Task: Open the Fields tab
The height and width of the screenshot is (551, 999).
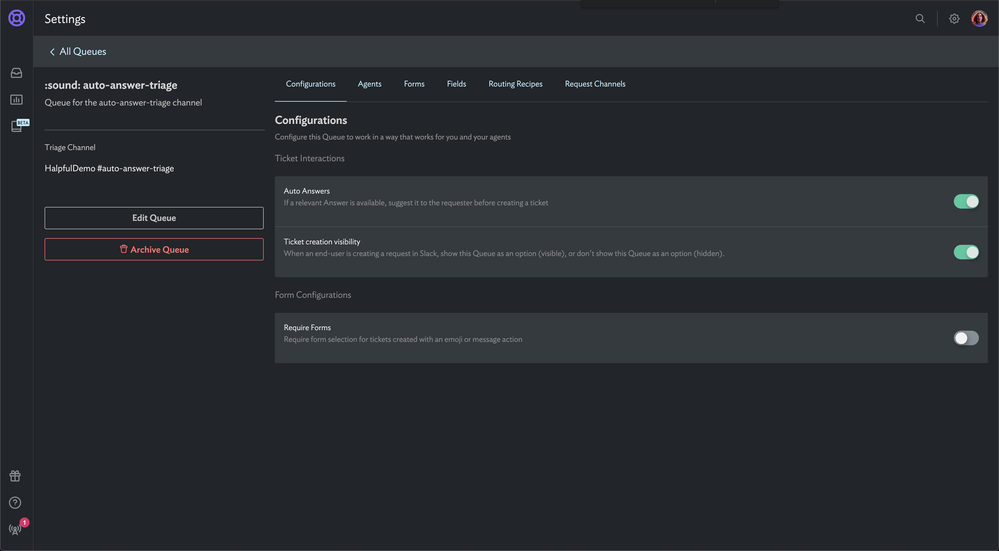Action: pyautogui.click(x=456, y=84)
